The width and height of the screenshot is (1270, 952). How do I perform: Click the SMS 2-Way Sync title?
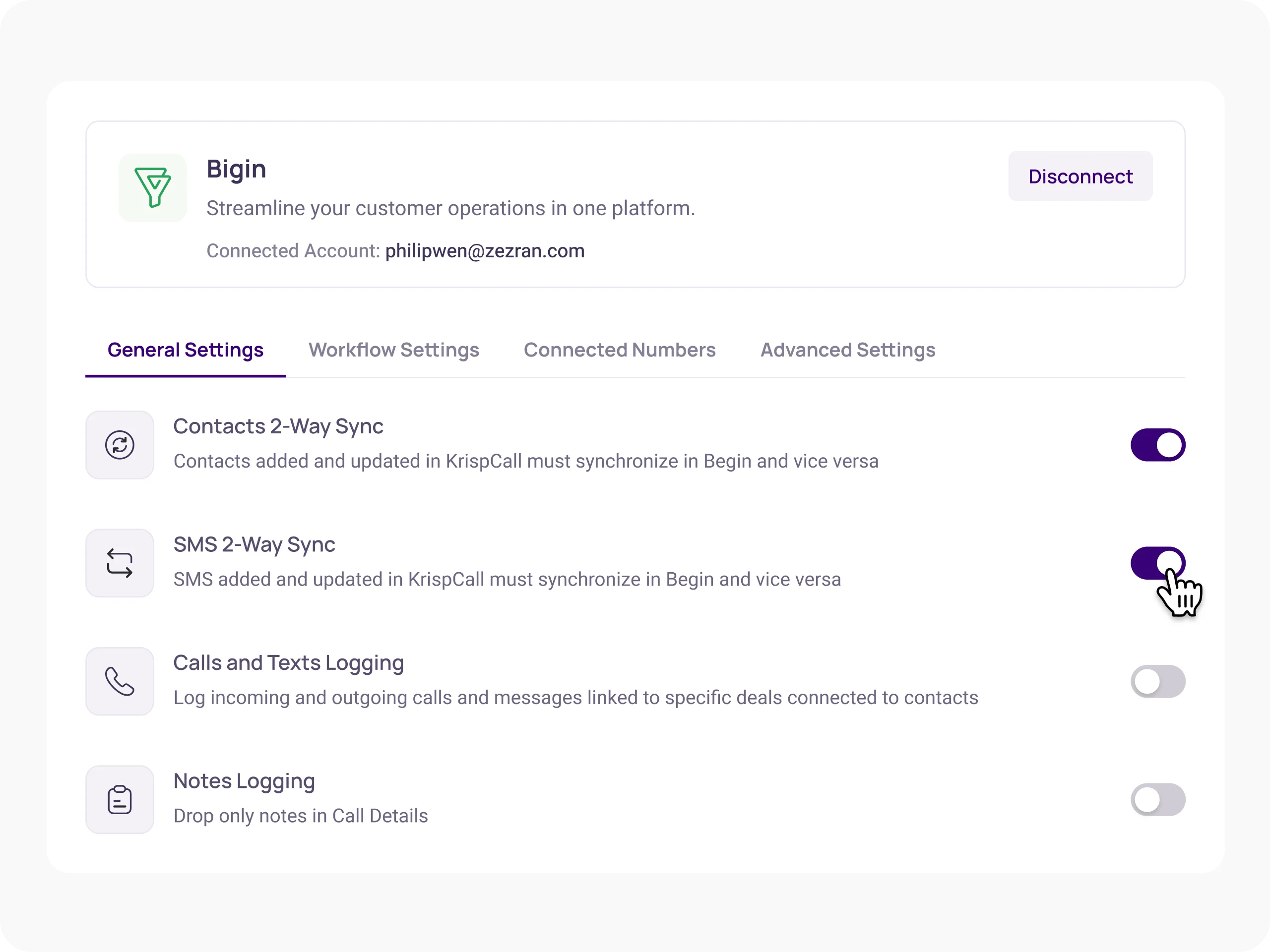click(254, 544)
